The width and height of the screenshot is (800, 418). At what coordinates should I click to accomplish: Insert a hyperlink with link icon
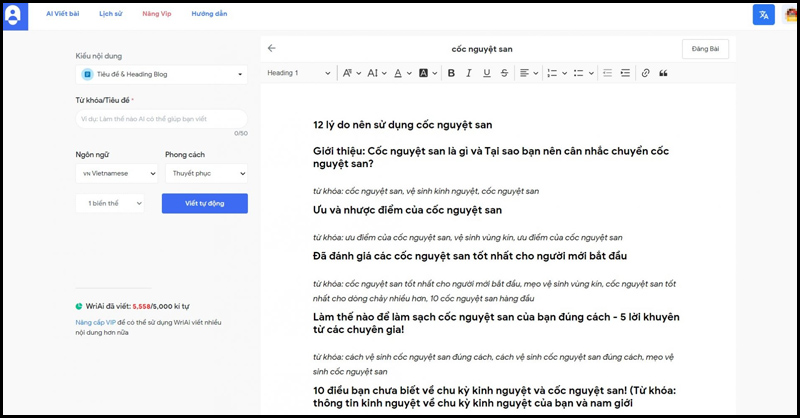(645, 73)
